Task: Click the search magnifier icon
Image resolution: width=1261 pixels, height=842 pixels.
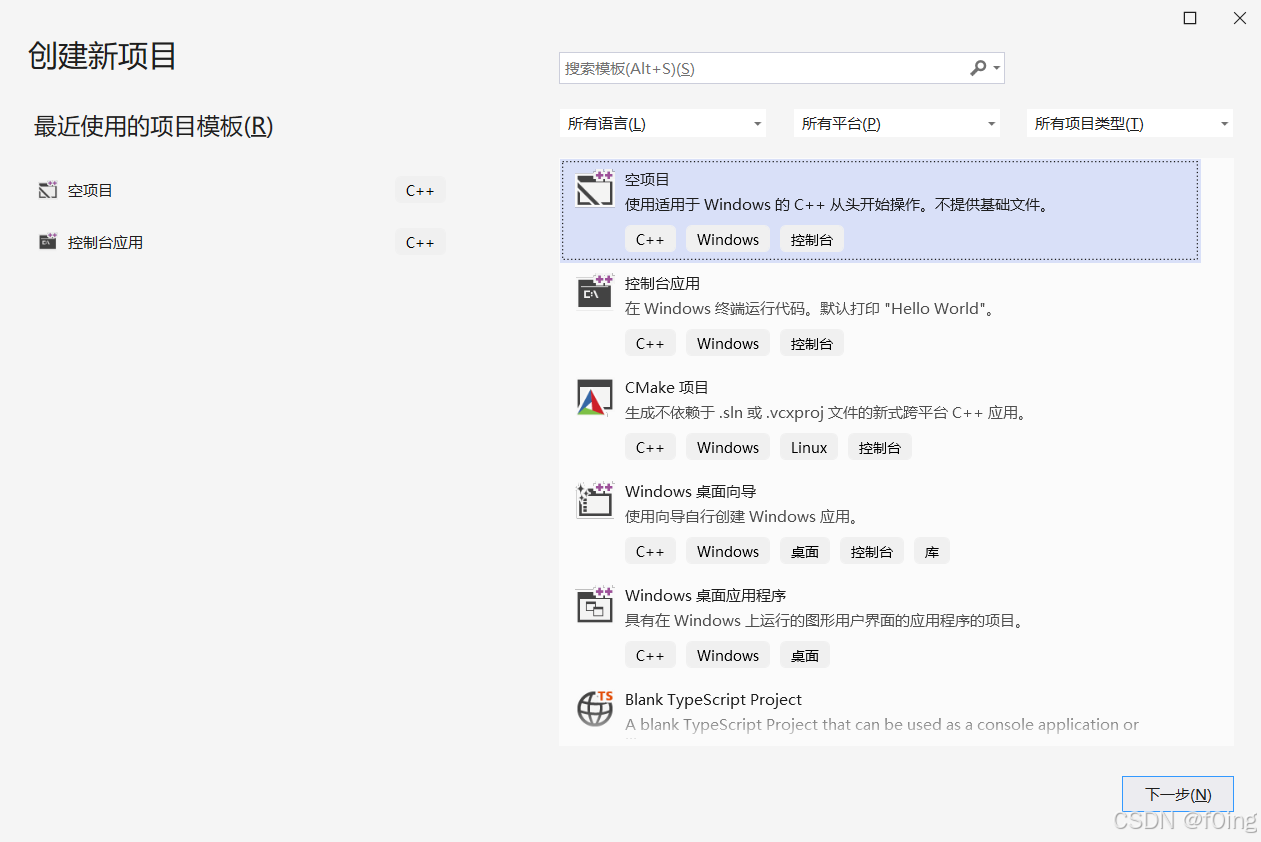Action: click(x=977, y=68)
